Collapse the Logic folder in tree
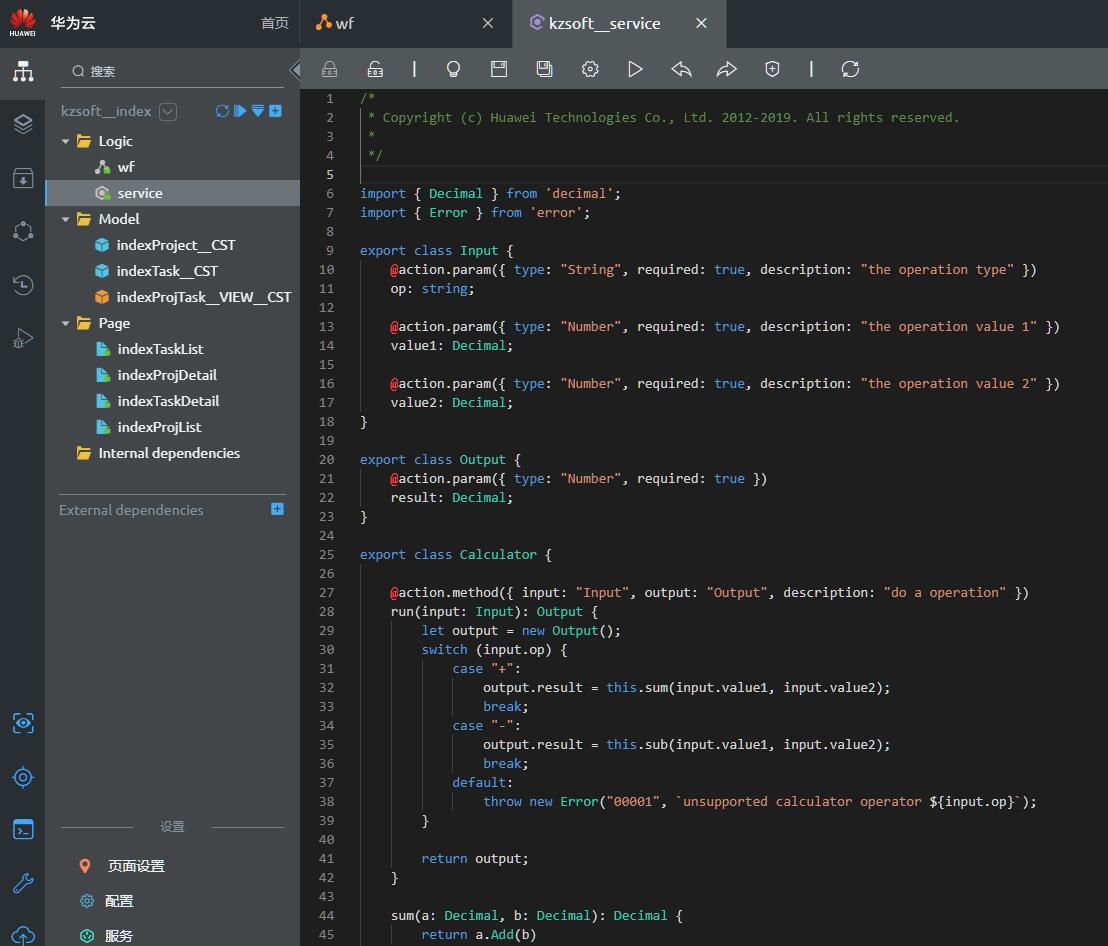The width and height of the screenshot is (1108, 946). point(66,141)
